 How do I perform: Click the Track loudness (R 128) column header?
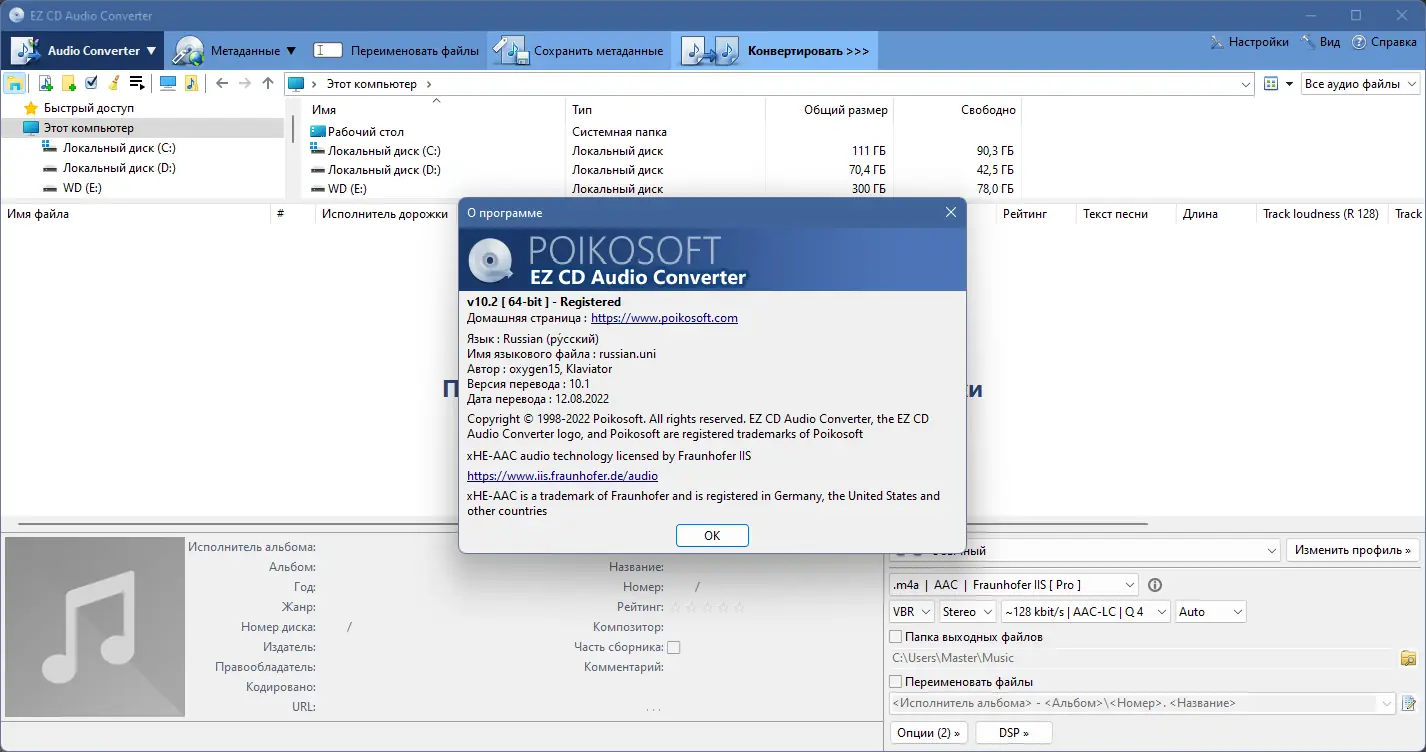coord(1320,214)
